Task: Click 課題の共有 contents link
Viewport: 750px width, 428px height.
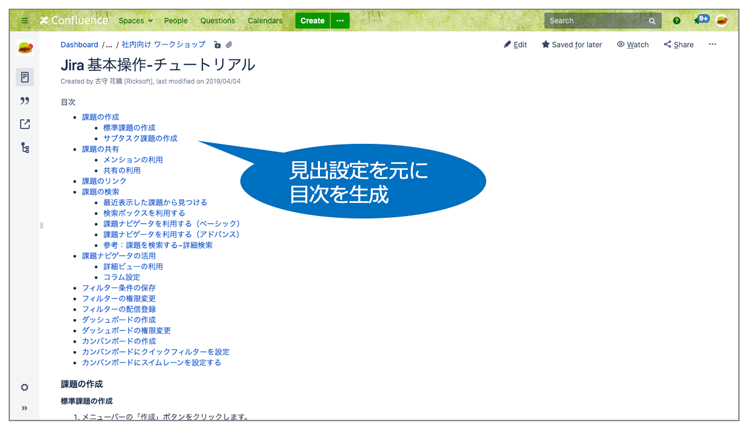Action: 100,149
